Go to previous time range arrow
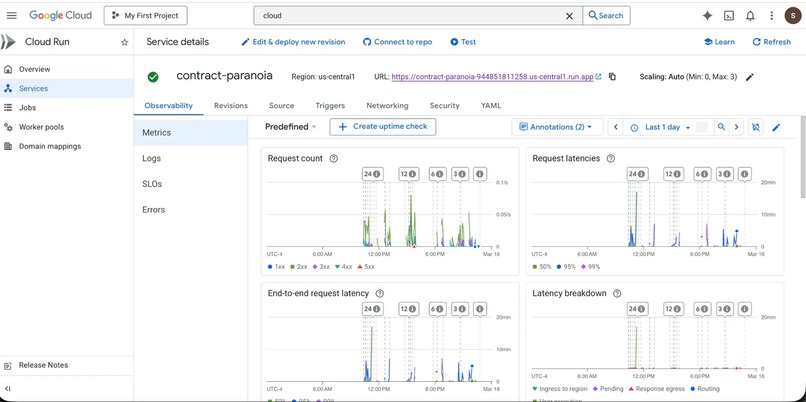This screenshot has width=806, height=402. click(615, 127)
